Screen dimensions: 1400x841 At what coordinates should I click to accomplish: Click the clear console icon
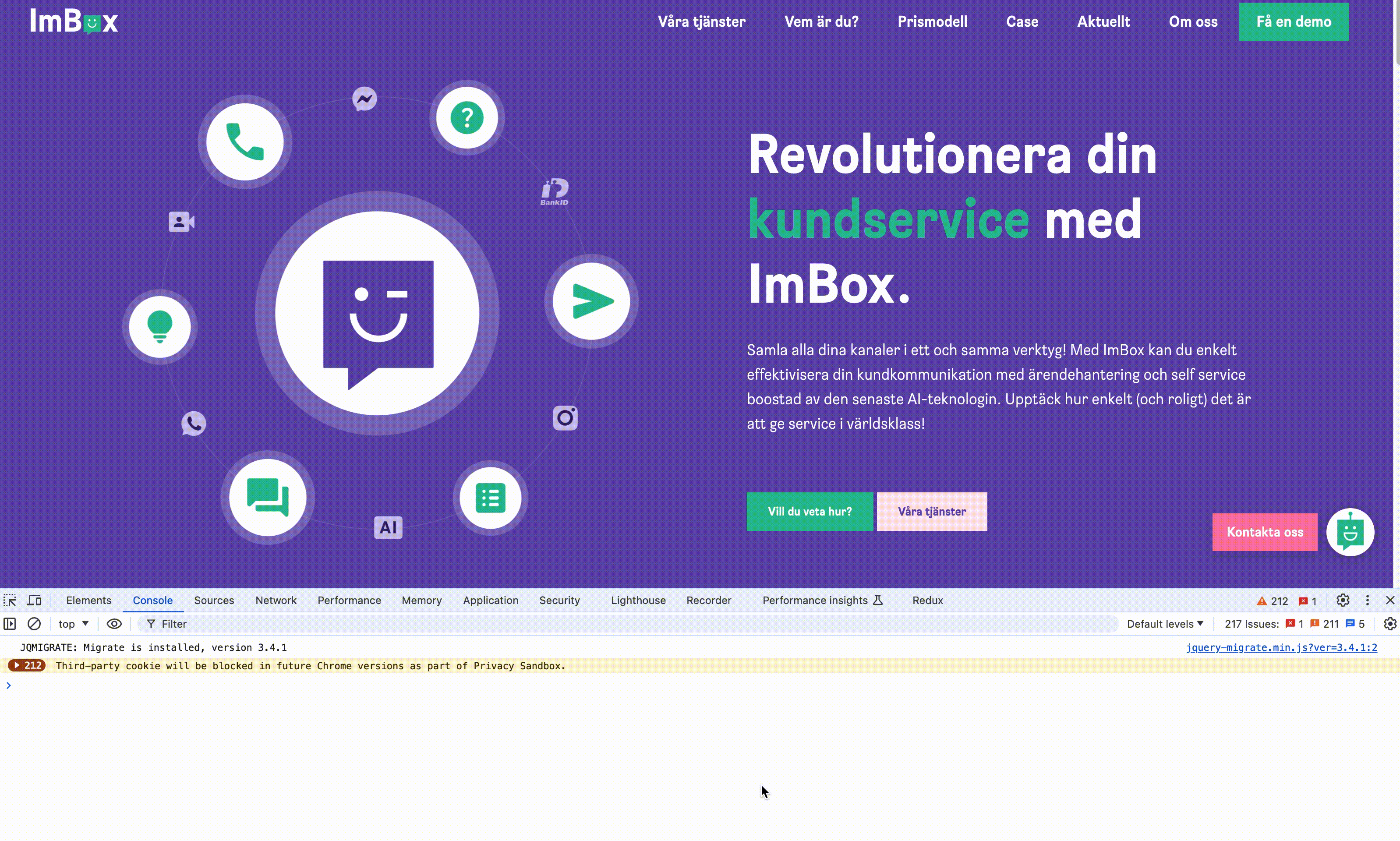34,624
